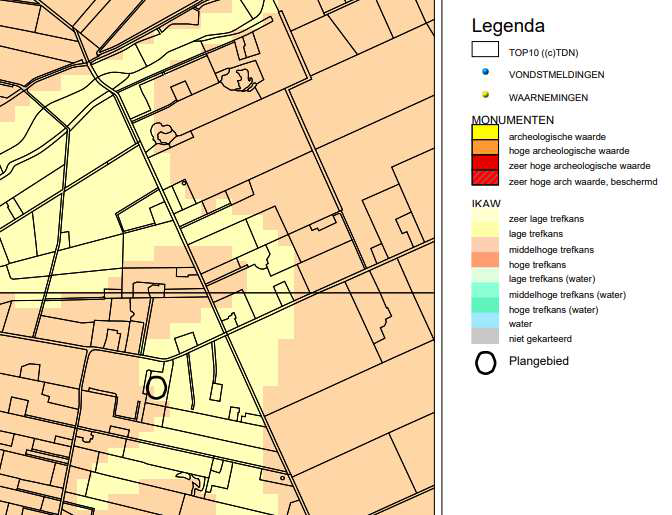Click the 'zeer hoge arch waarde, beschermd' text
Viewport: 672px width, 515px height.
pyautogui.click(x=583, y=182)
